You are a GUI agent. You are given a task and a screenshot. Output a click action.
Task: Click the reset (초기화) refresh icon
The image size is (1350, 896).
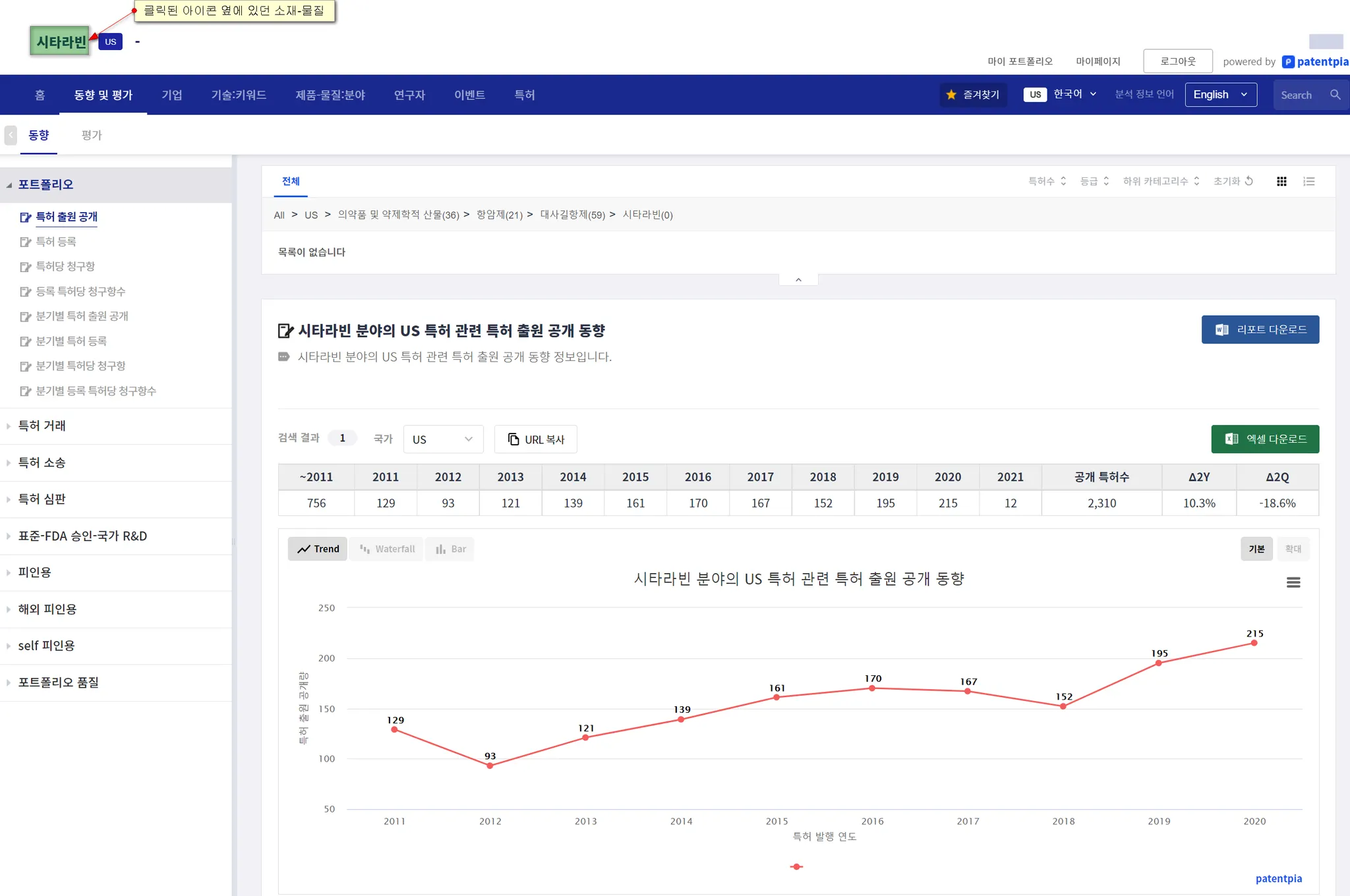pyautogui.click(x=1249, y=181)
